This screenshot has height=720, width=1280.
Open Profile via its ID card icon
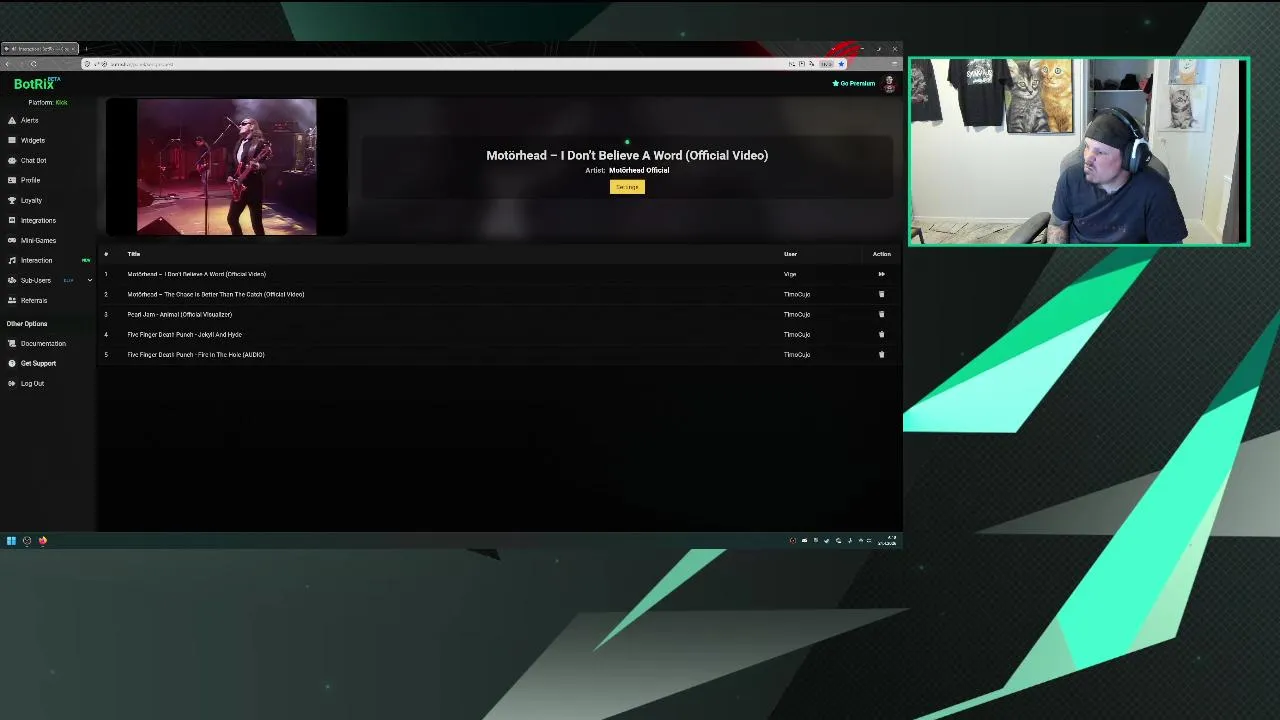tap(12, 180)
